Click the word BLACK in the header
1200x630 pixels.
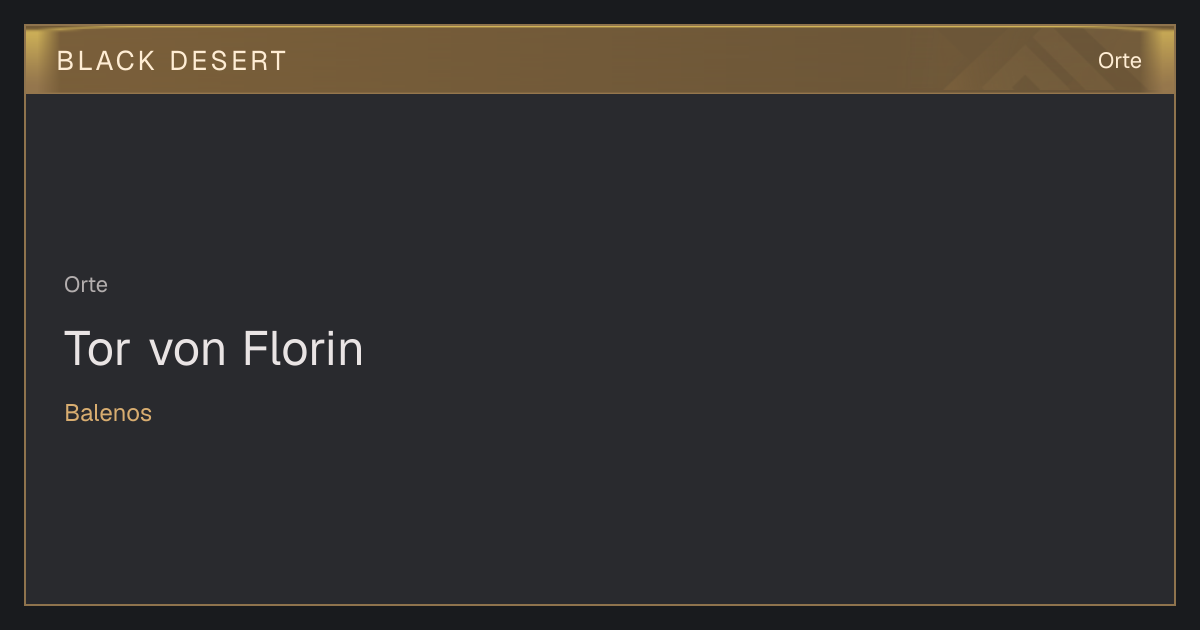tap(106, 61)
